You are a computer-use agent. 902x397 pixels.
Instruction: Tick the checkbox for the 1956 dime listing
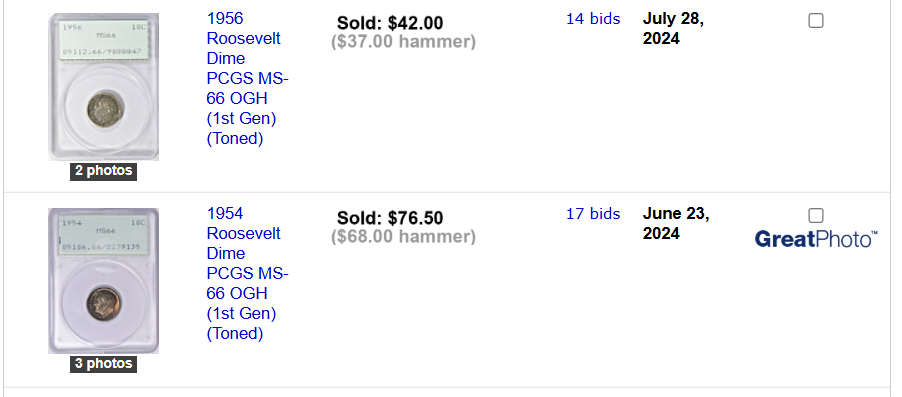816,21
